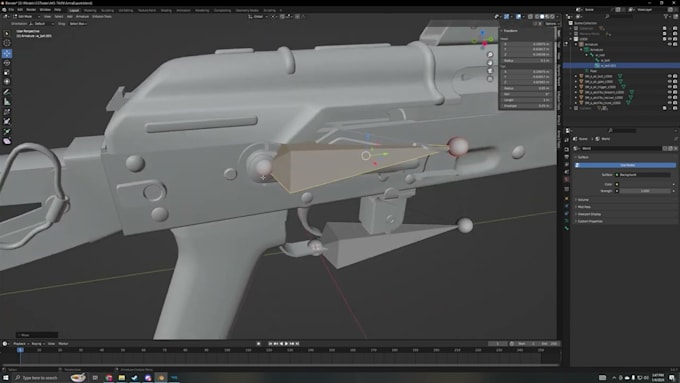Open the World properties tab

[x=566, y=179]
